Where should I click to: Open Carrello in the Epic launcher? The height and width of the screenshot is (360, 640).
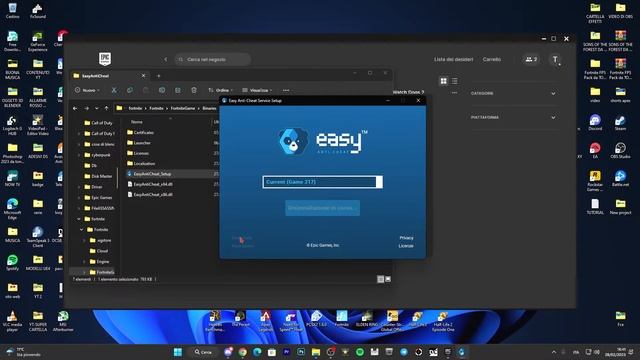point(491,60)
